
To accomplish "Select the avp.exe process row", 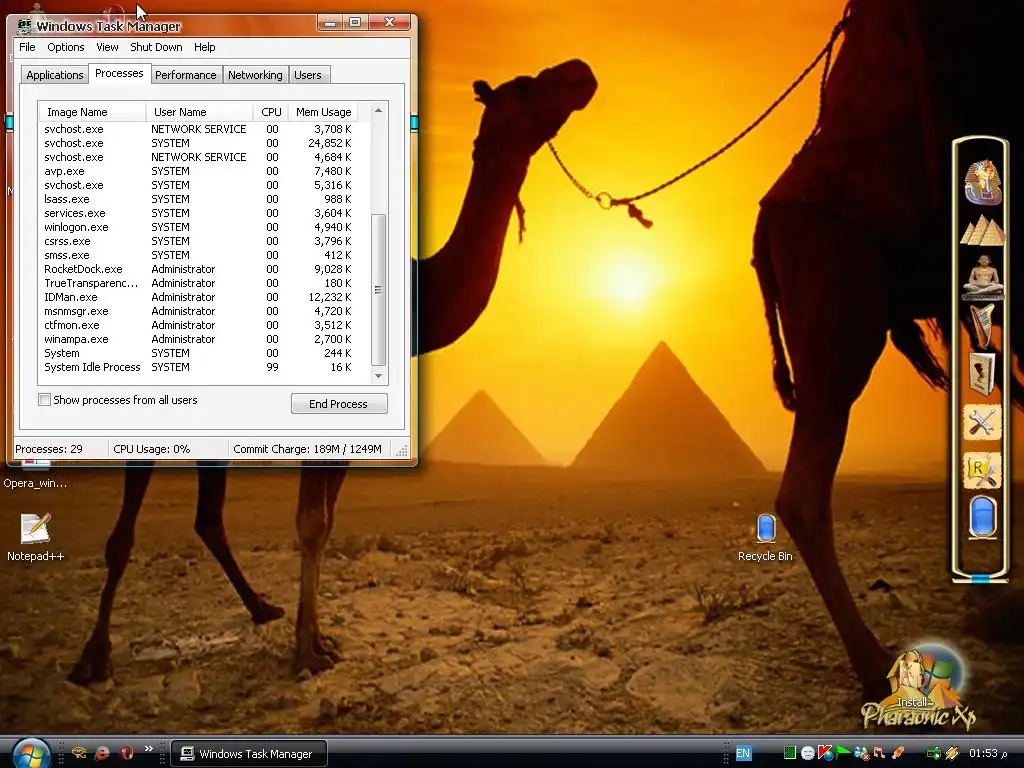I will 198,171.
